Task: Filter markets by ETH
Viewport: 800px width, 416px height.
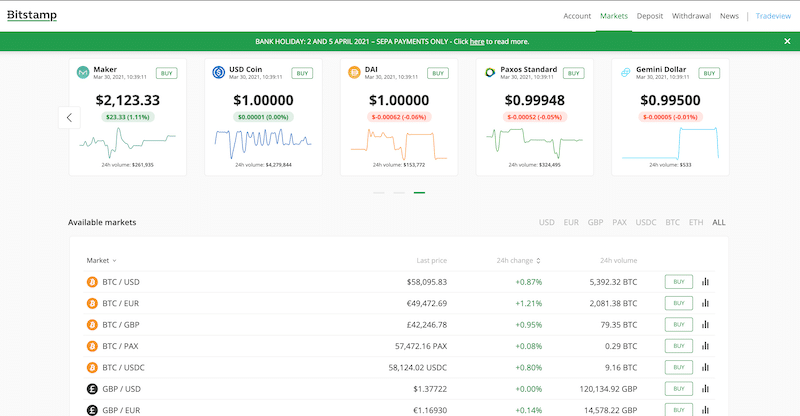Action: [696, 223]
